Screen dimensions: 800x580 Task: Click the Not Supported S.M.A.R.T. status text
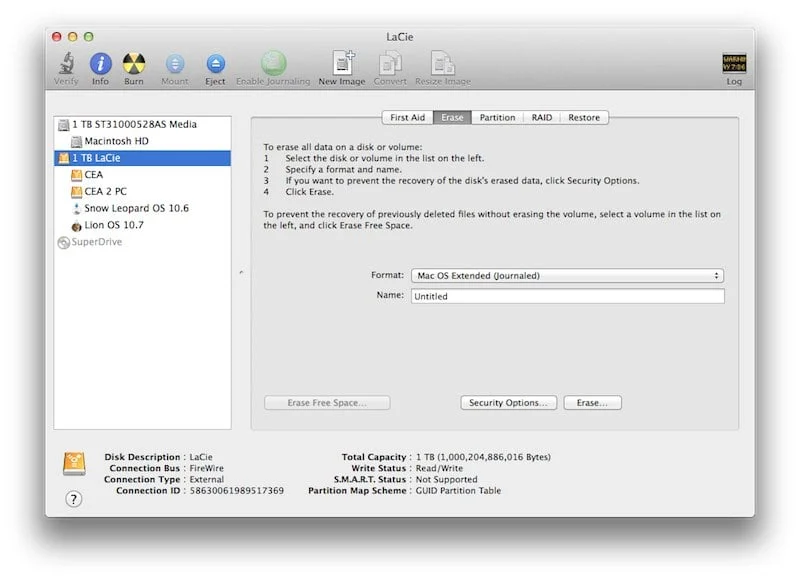(x=446, y=480)
